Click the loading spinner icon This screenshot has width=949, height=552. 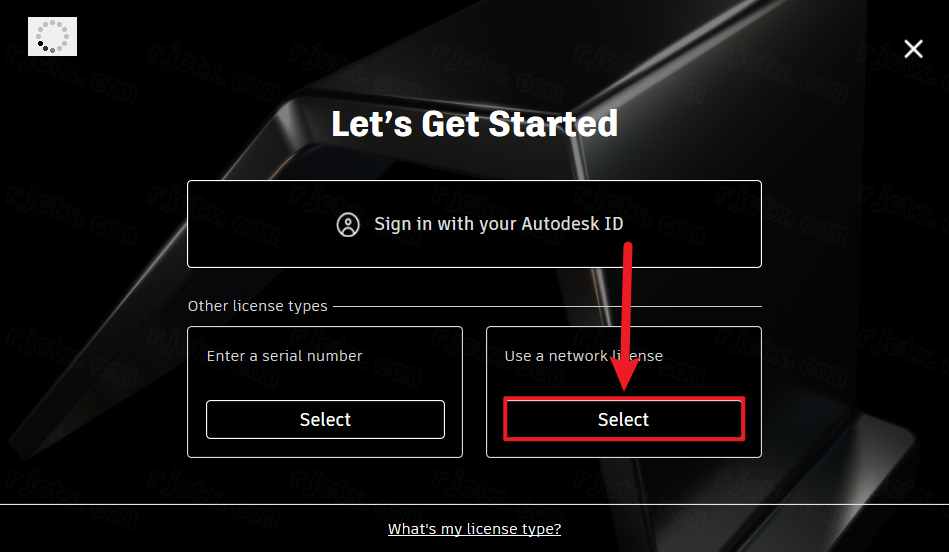(x=52, y=37)
